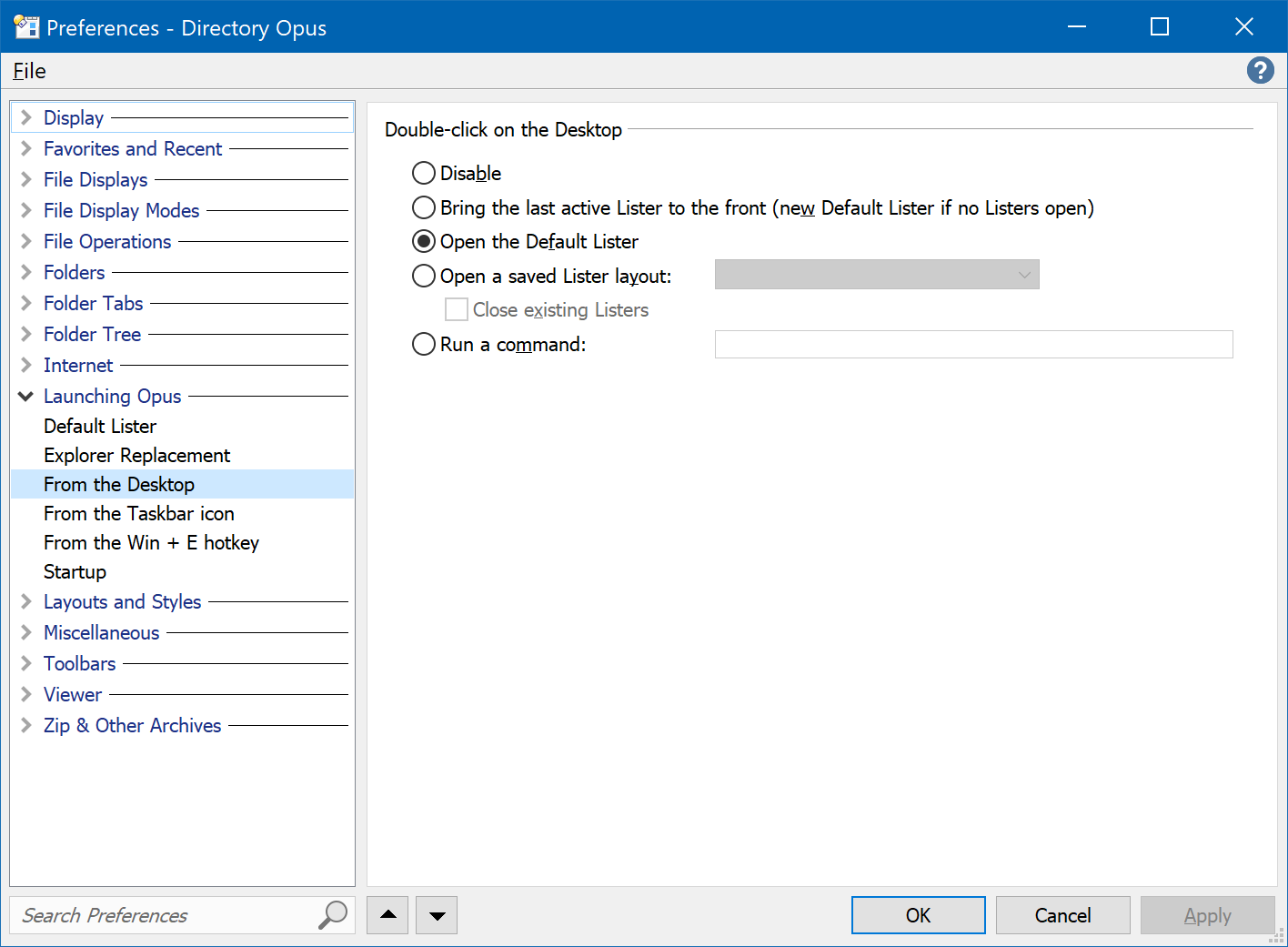The height and width of the screenshot is (947, 1288).
Task: Click the Zip & Other Archives label
Action: coord(133,725)
